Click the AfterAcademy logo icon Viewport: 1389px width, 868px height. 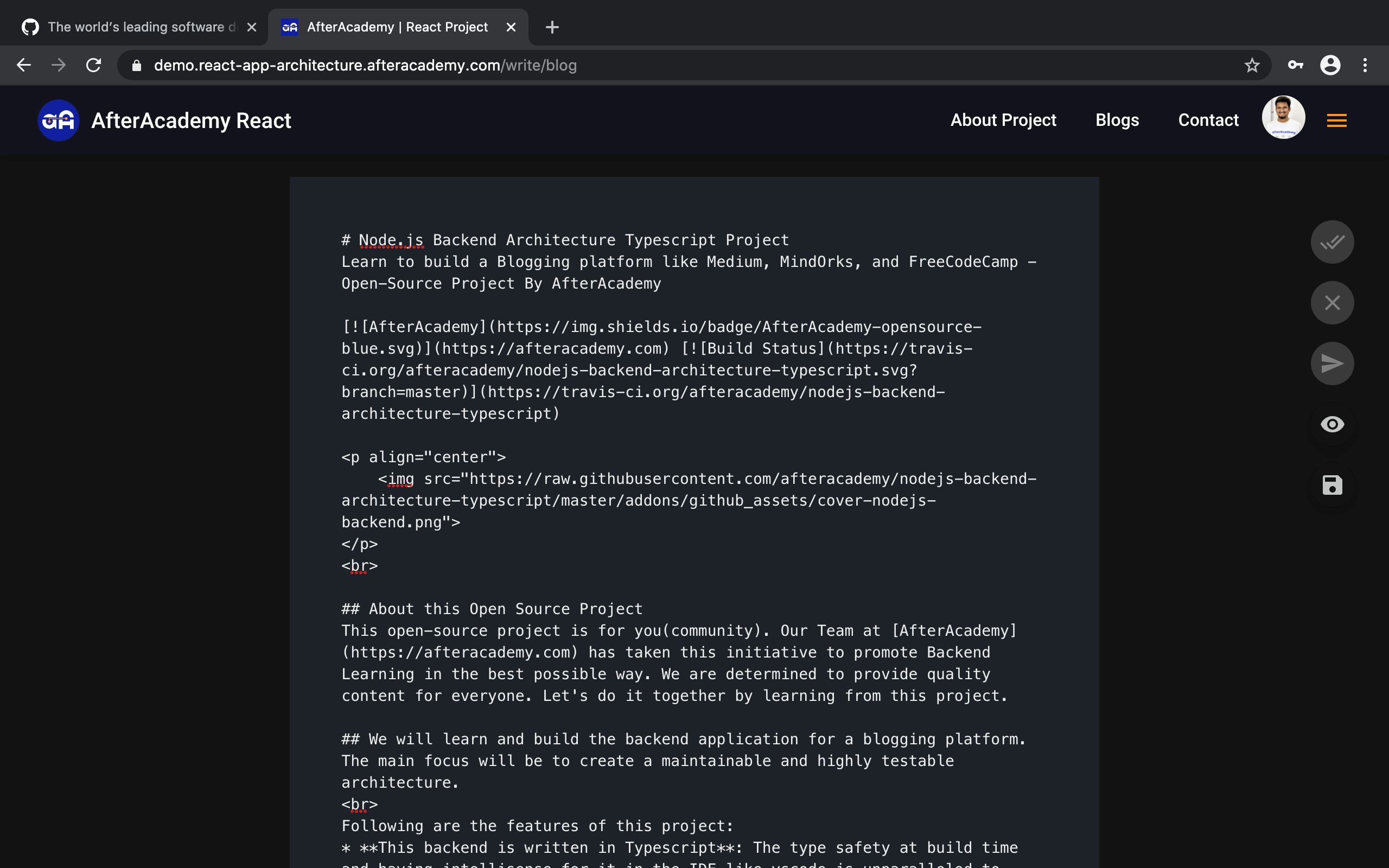(x=58, y=120)
